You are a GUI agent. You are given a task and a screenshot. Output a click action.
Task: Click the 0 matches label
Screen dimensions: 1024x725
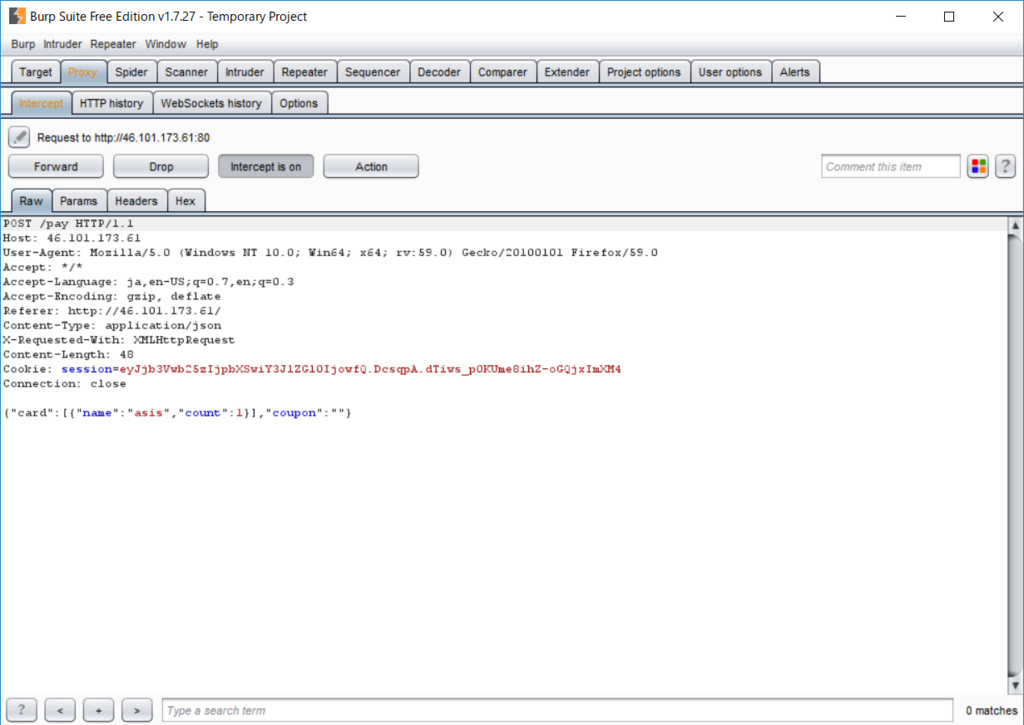[991, 710]
